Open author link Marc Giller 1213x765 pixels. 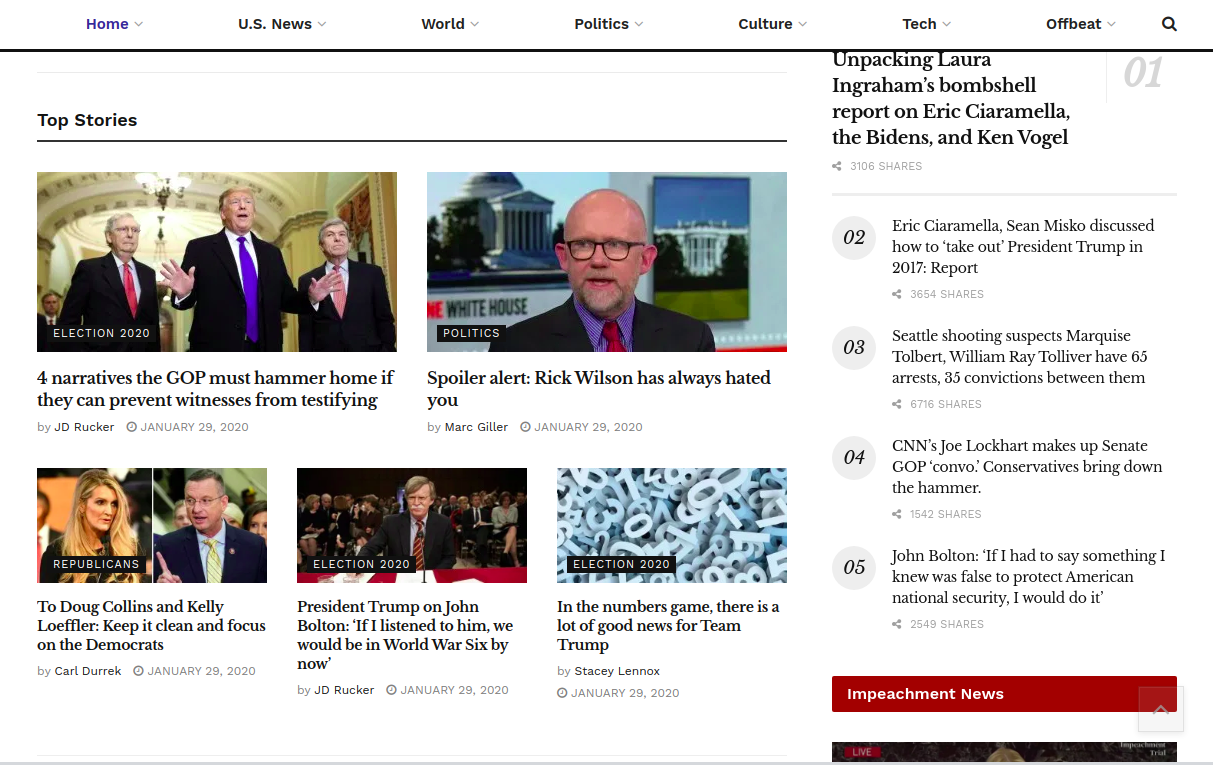coord(476,427)
